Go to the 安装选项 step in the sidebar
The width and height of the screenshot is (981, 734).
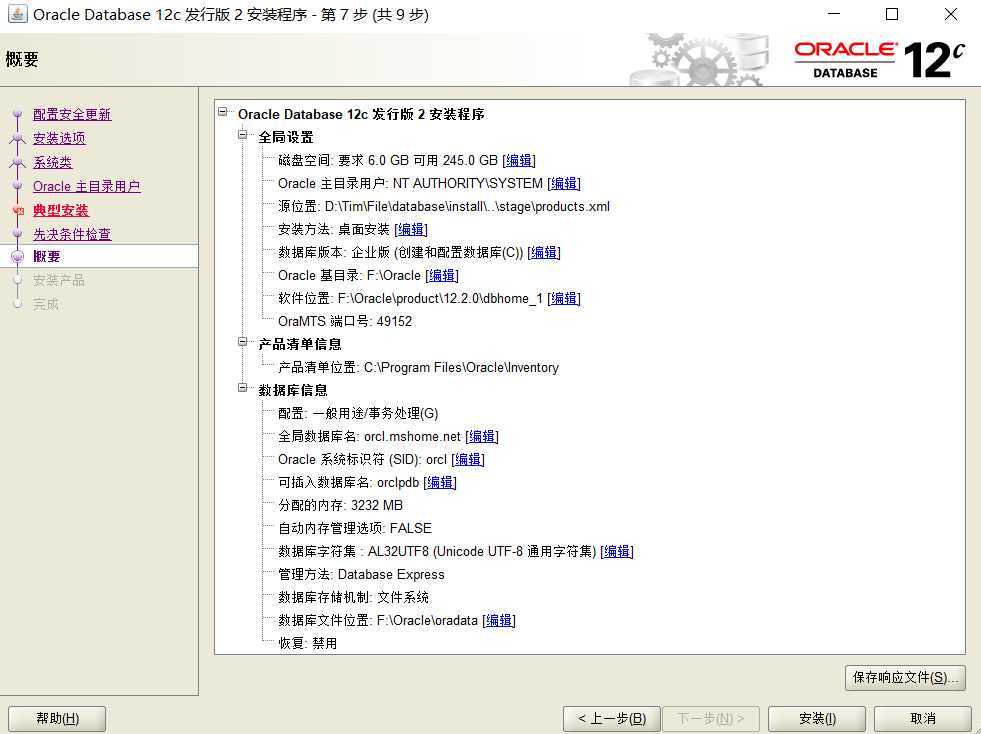tap(59, 138)
